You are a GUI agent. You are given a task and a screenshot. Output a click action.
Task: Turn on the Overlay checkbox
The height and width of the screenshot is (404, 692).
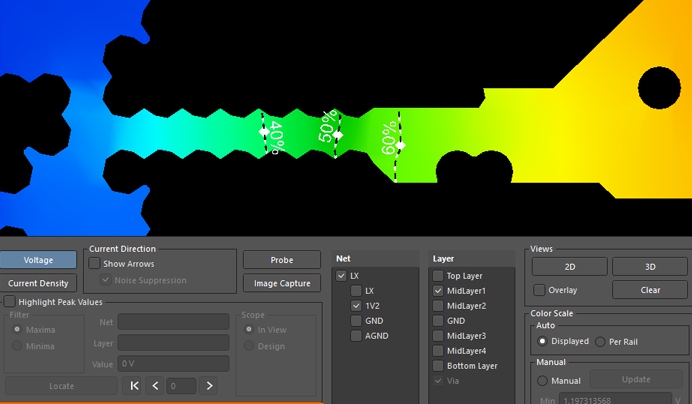point(540,290)
